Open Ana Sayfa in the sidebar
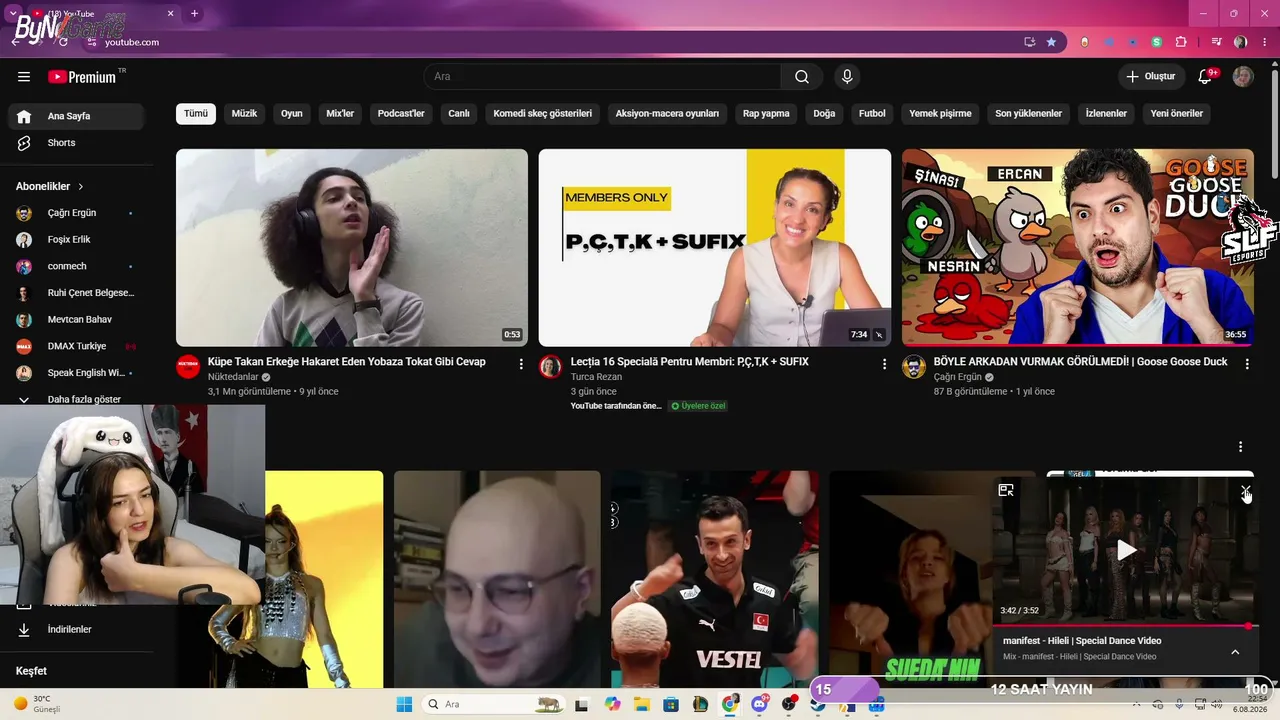The width and height of the screenshot is (1280, 720). 76,116
